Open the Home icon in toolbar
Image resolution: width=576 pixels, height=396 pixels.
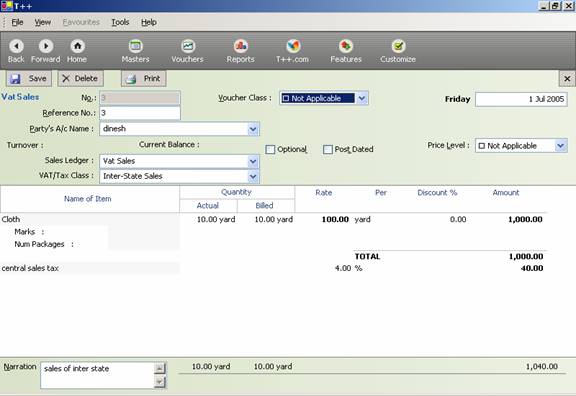tap(77, 46)
